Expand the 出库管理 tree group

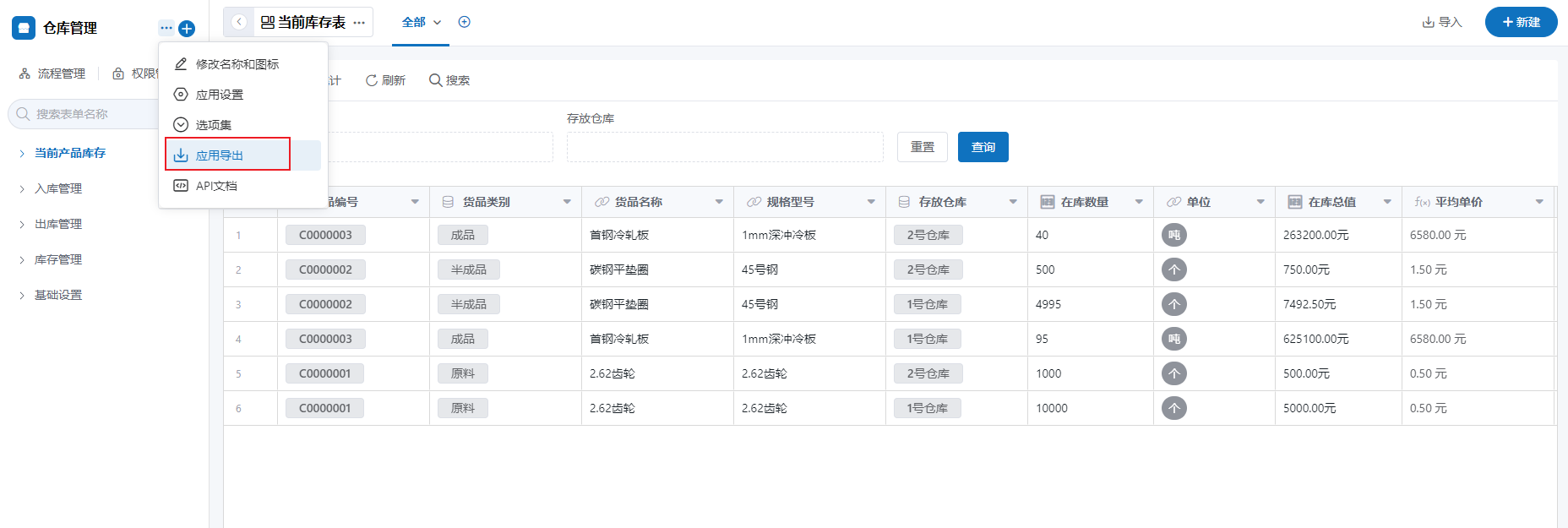tap(22, 225)
